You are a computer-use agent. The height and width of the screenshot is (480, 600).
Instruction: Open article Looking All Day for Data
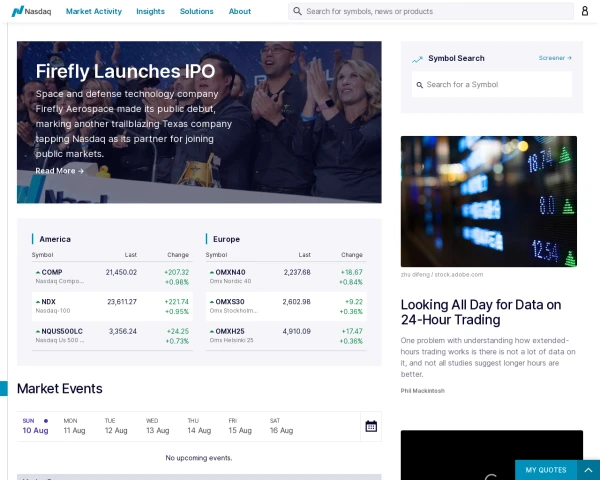pos(481,312)
